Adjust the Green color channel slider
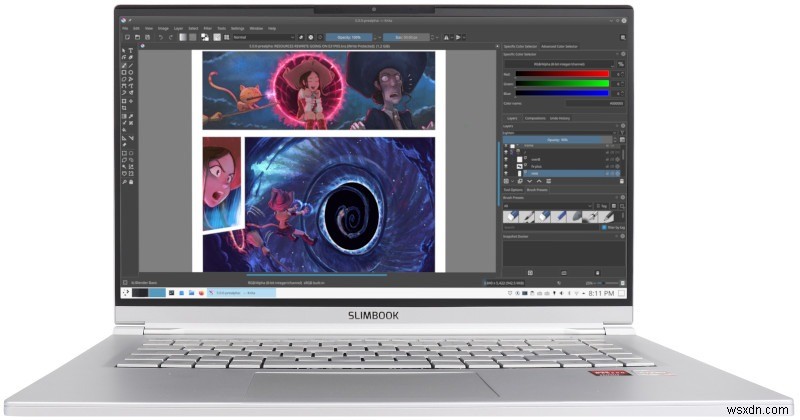 coord(562,83)
